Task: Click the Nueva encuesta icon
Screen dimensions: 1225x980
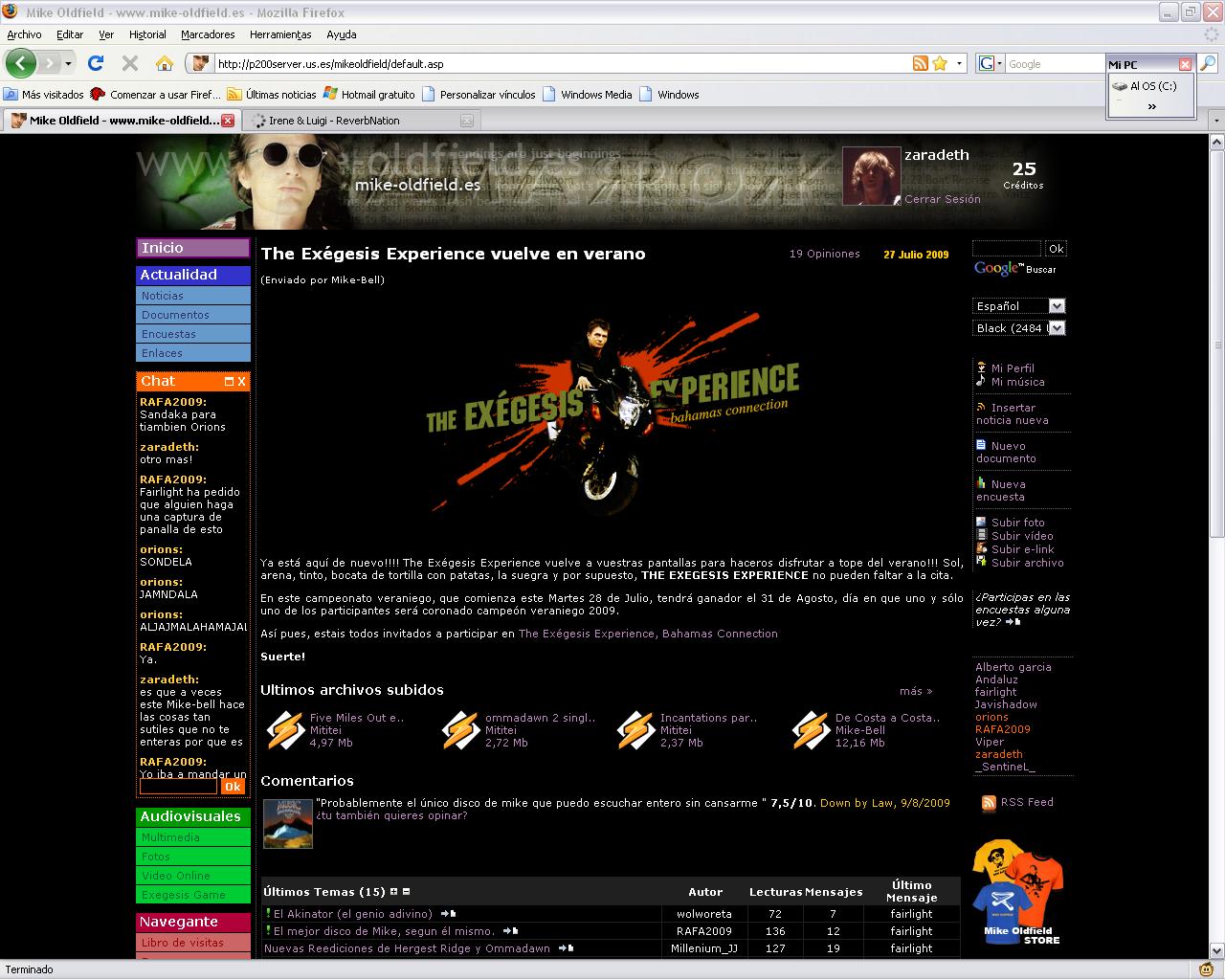Action: (981, 483)
